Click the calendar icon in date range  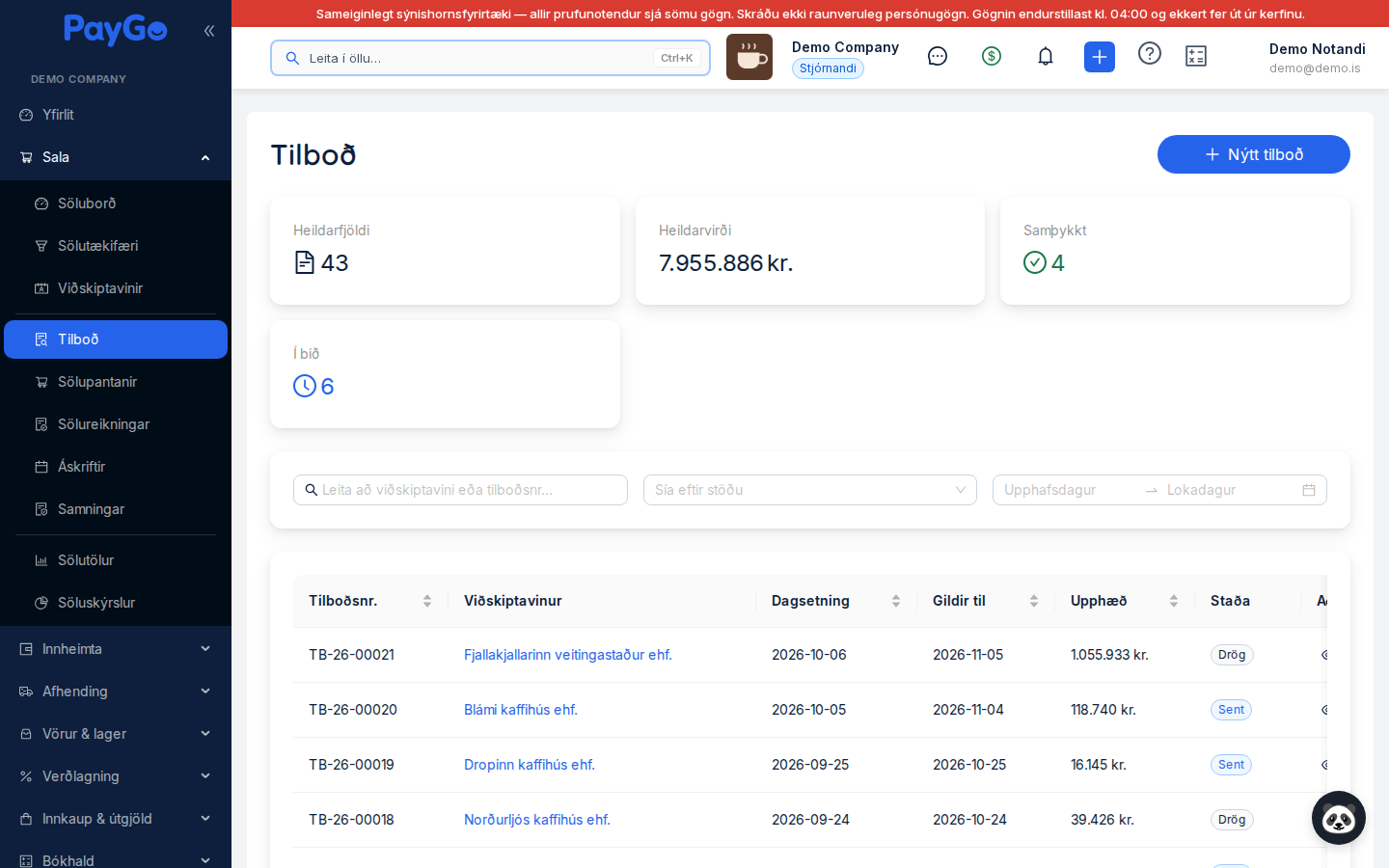point(1309,490)
